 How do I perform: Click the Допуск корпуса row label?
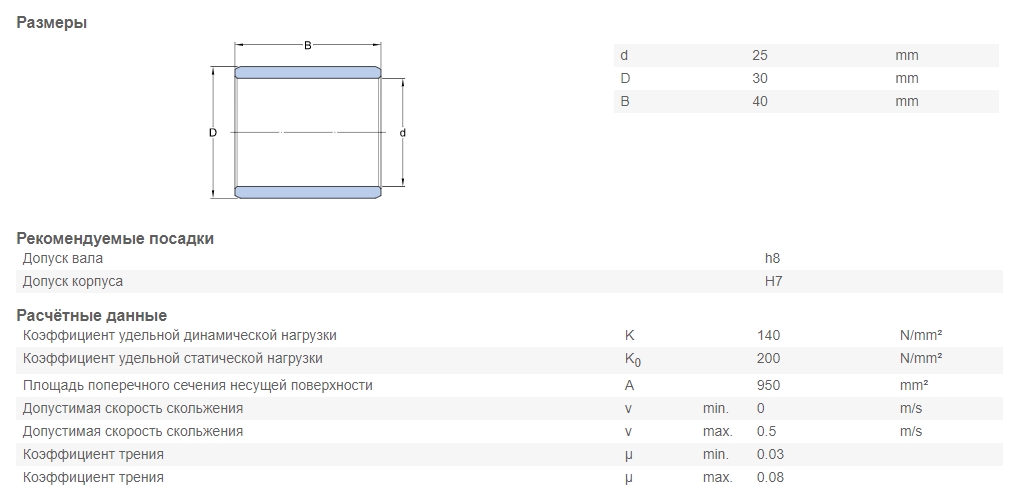[x=72, y=281]
